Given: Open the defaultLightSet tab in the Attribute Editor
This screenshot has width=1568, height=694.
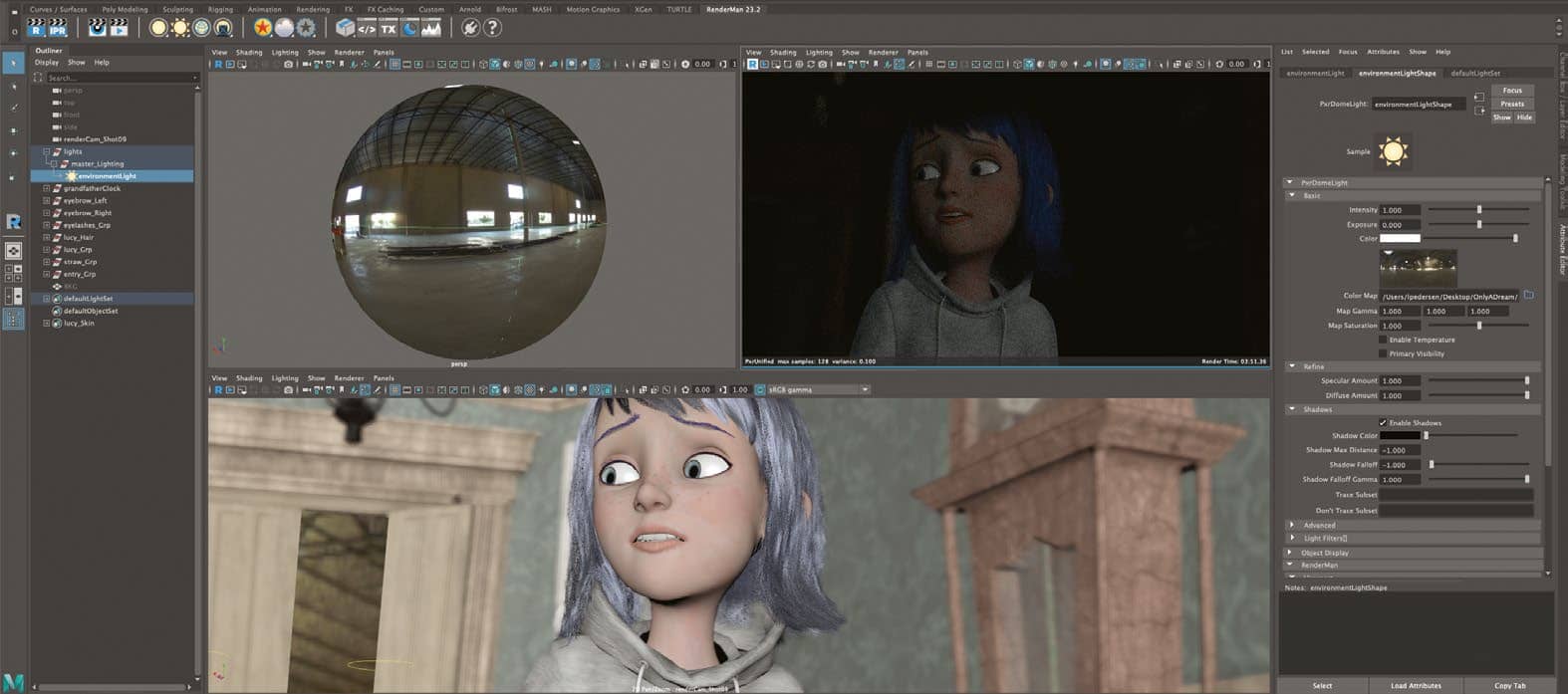Looking at the screenshot, I should point(1475,73).
